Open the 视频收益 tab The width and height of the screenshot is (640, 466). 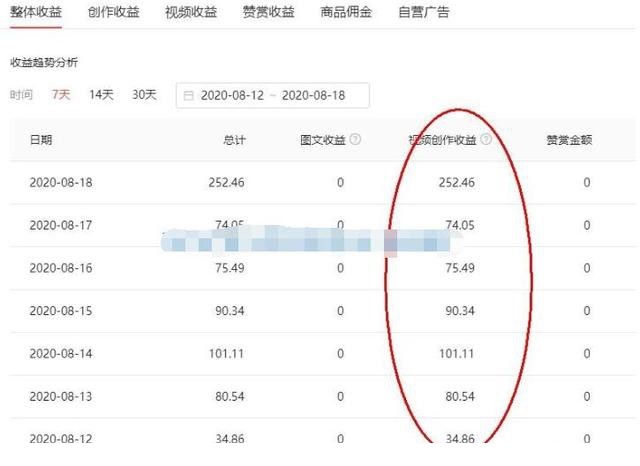(x=191, y=12)
